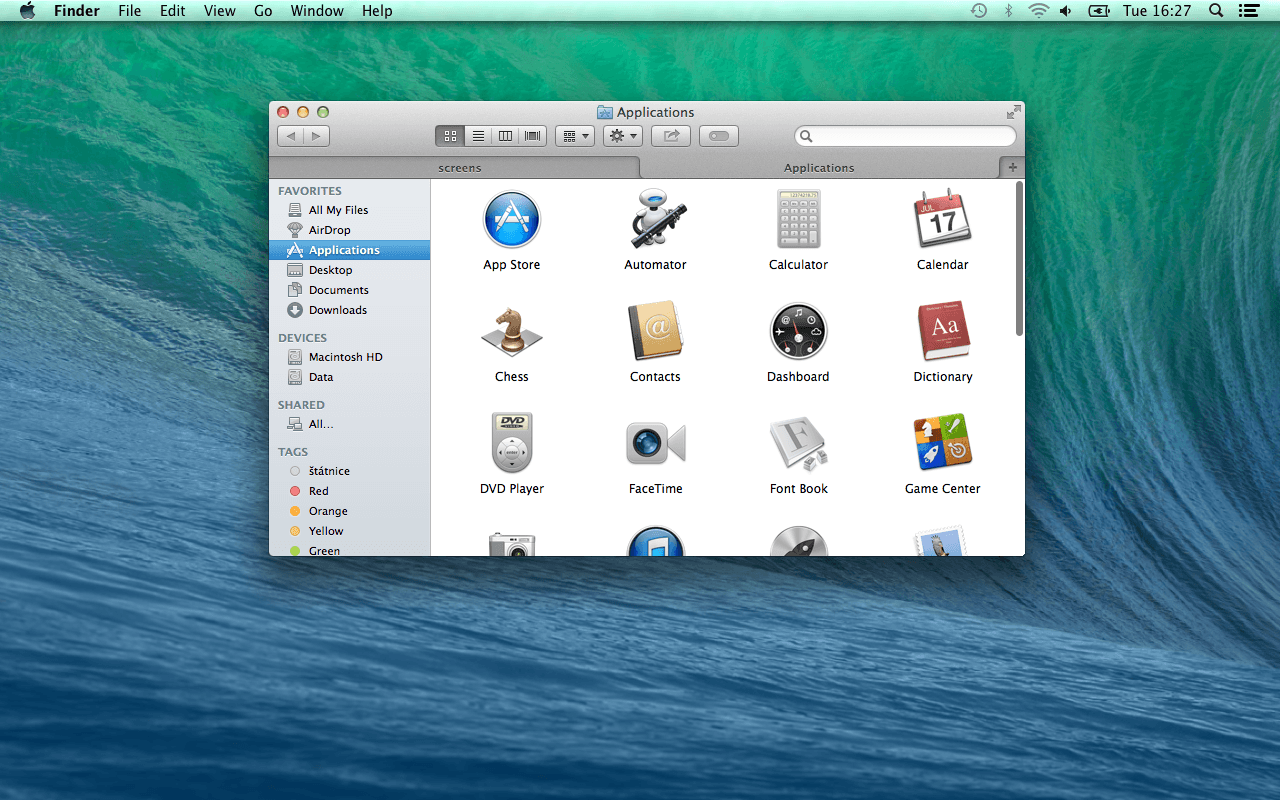
Task: Click the FaceTime label text
Action: 655,489
